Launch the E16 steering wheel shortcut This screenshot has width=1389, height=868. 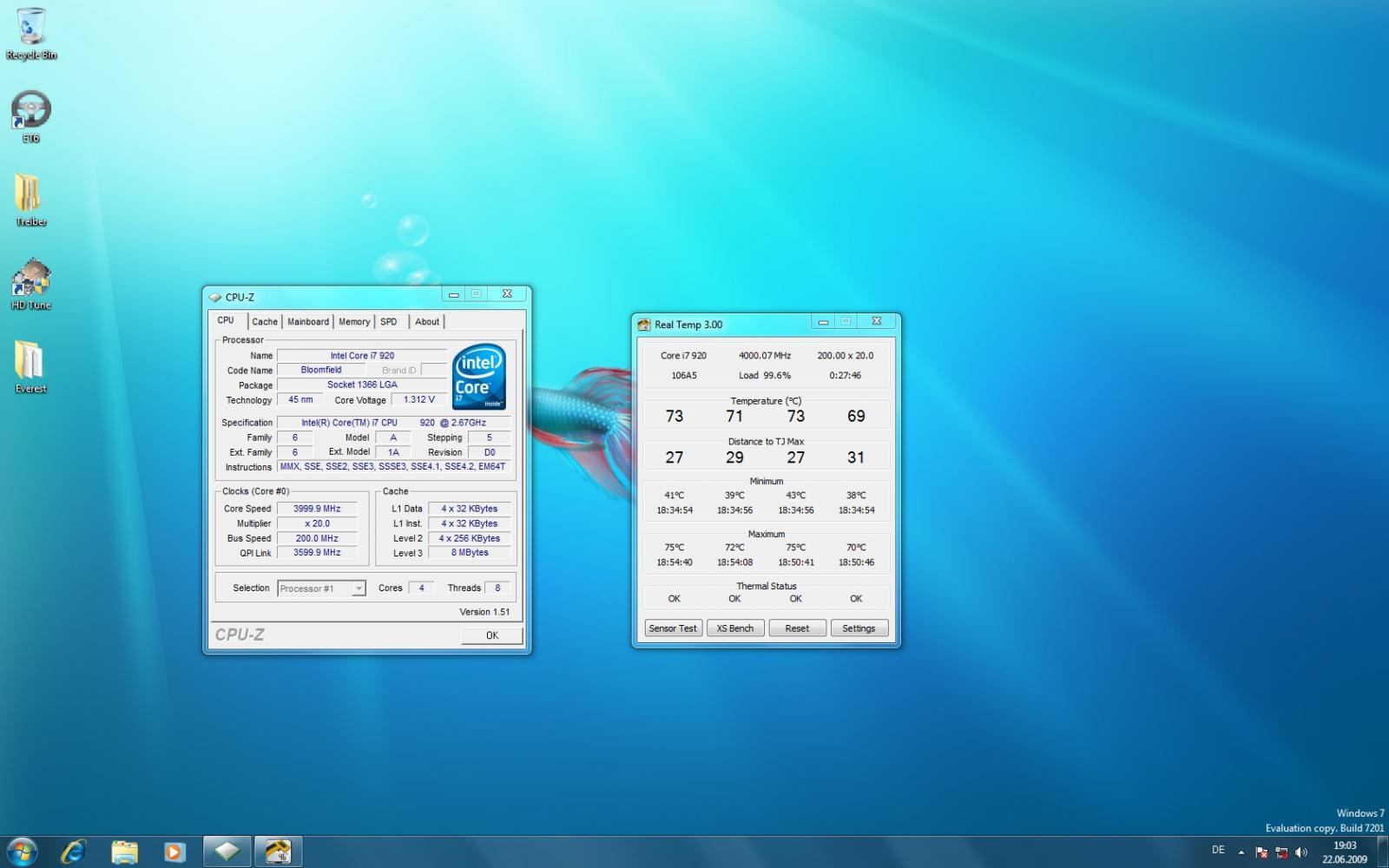pos(31,117)
